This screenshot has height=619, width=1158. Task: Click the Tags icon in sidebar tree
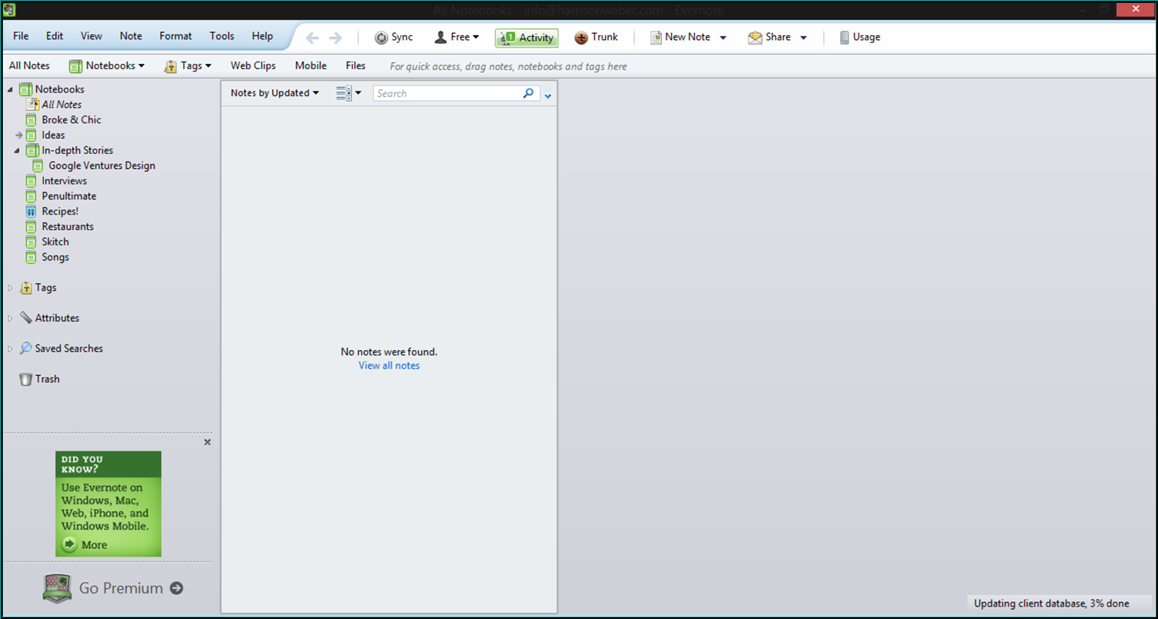pyautogui.click(x=26, y=288)
